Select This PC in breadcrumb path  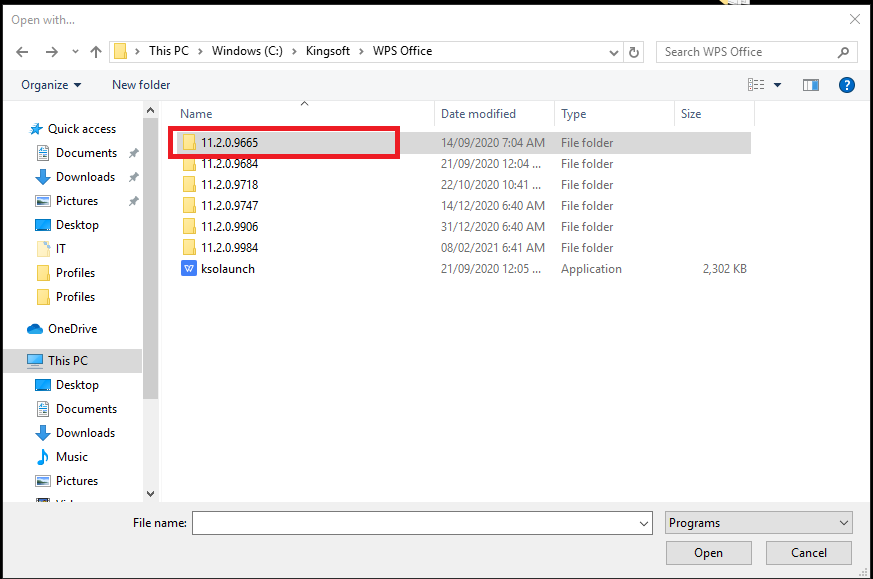coord(169,51)
